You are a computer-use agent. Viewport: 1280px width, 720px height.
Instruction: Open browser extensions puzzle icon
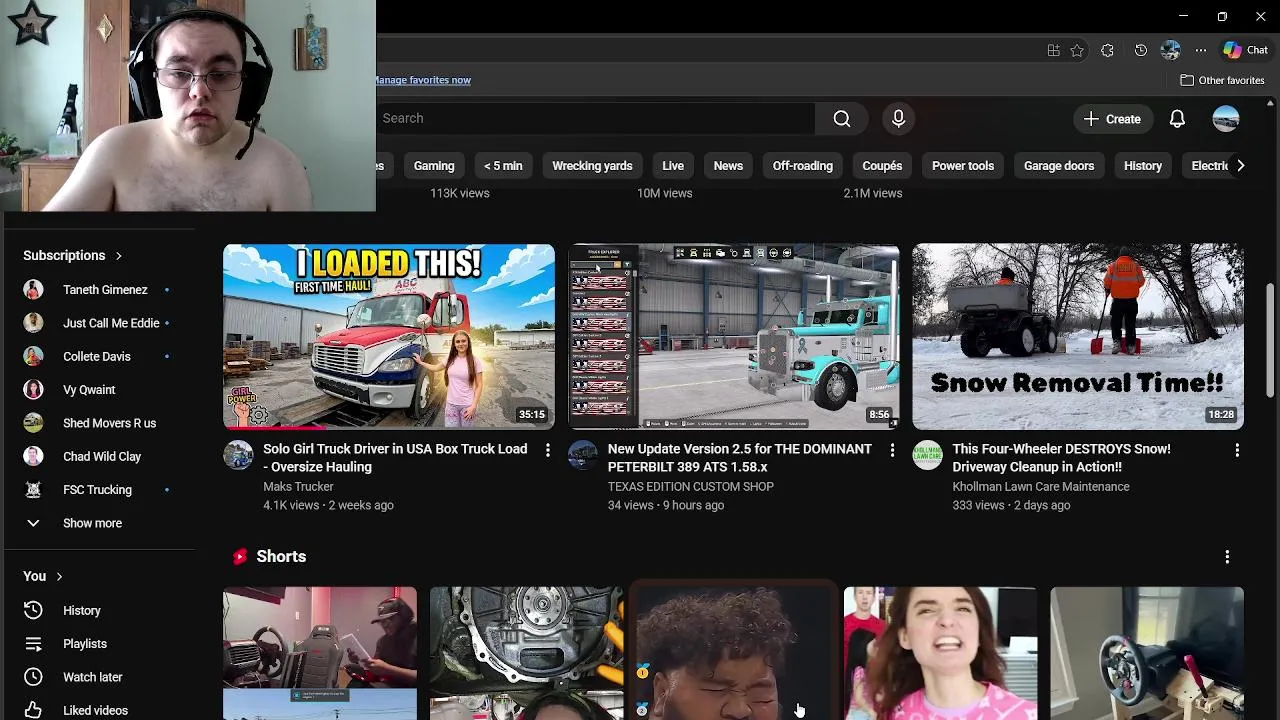[x=1107, y=50]
